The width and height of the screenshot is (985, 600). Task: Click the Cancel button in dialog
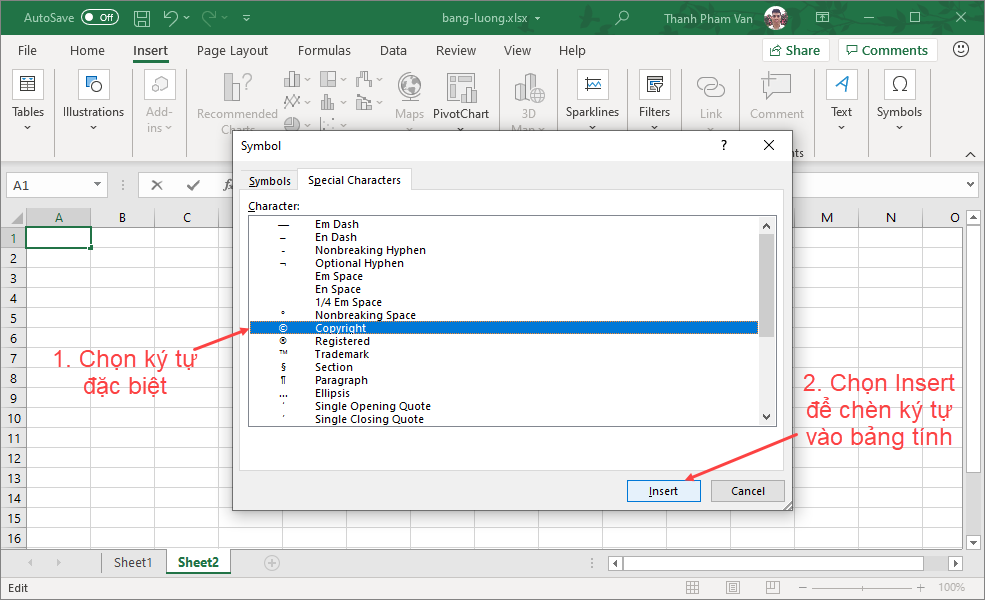tap(748, 491)
